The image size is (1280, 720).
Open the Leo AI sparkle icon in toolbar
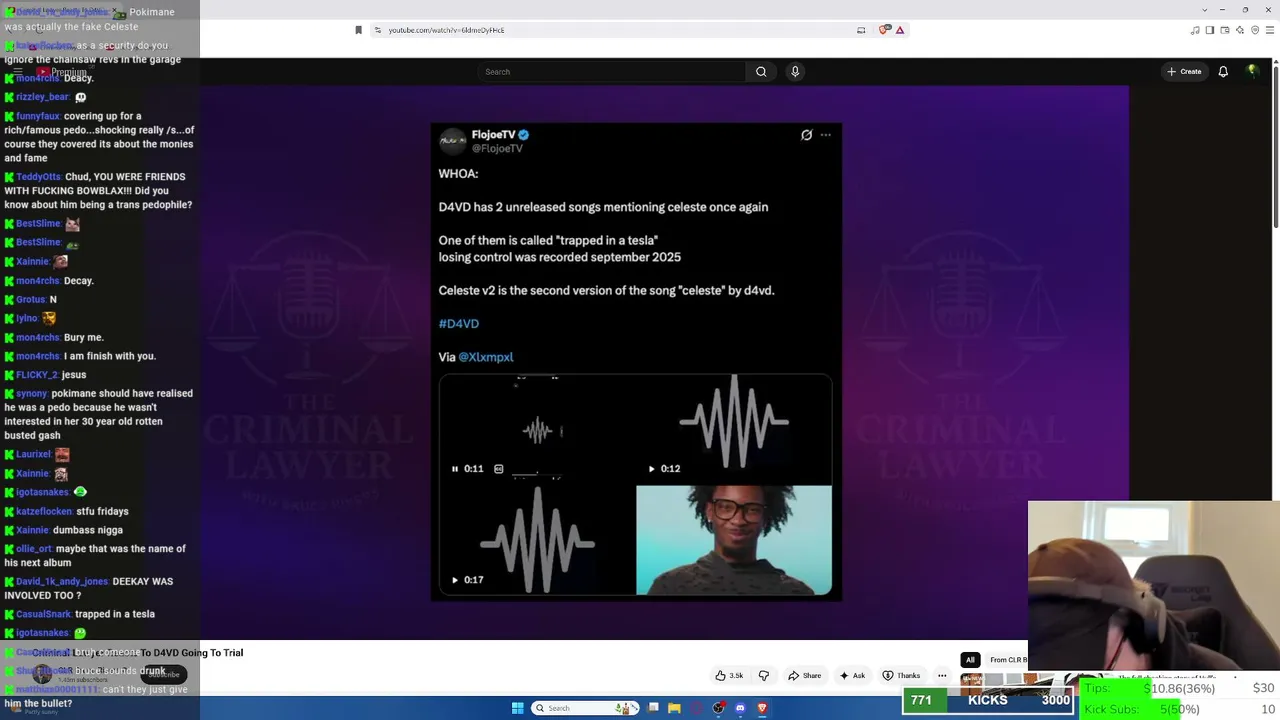[x=1240, y=30]
